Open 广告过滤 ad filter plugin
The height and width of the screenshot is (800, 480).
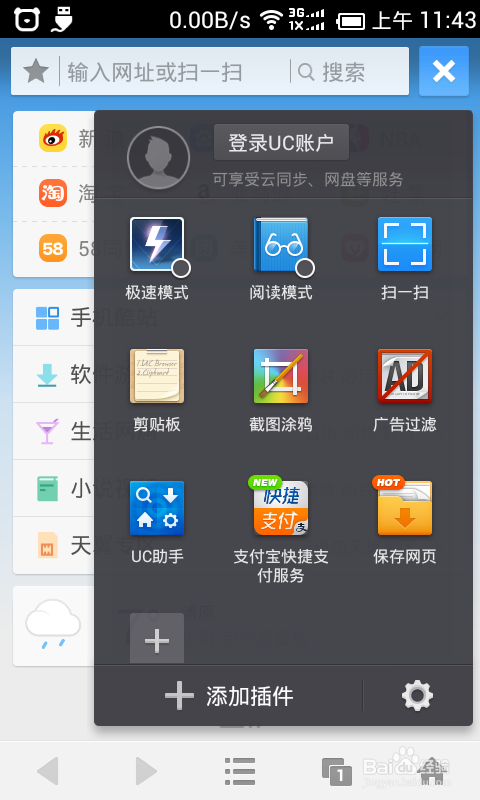point(405,376)
